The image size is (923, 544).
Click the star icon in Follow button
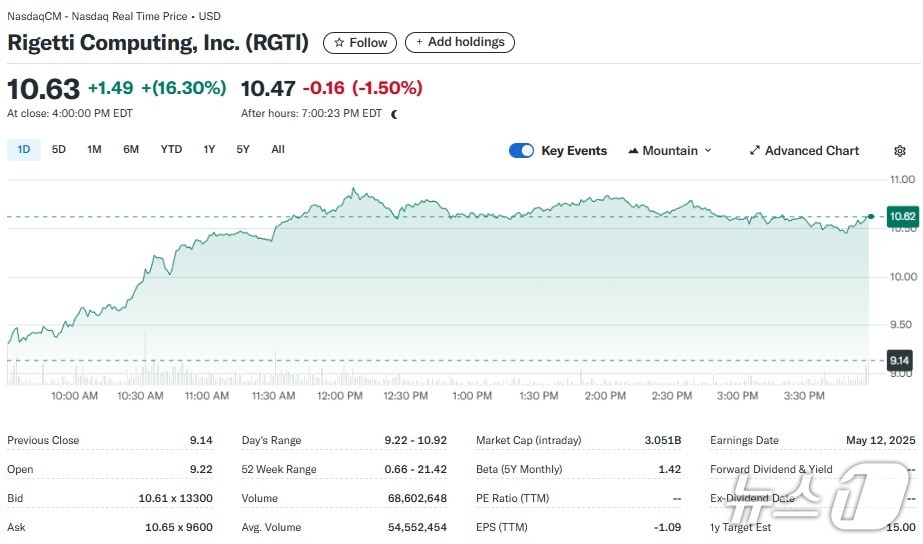[x=339, y=43]
